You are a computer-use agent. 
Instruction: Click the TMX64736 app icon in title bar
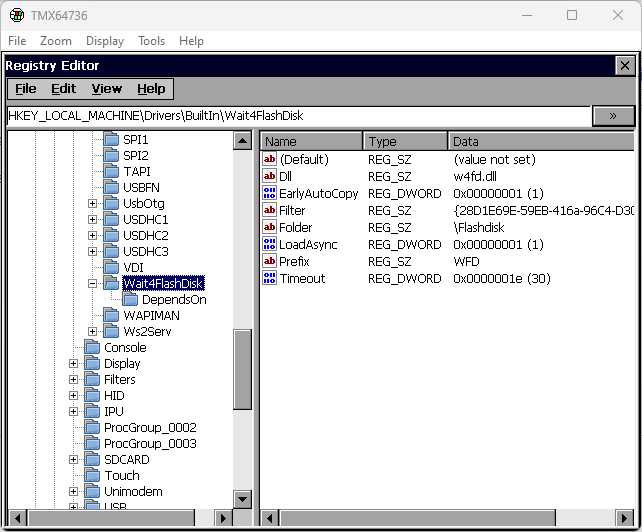point(17,16)
